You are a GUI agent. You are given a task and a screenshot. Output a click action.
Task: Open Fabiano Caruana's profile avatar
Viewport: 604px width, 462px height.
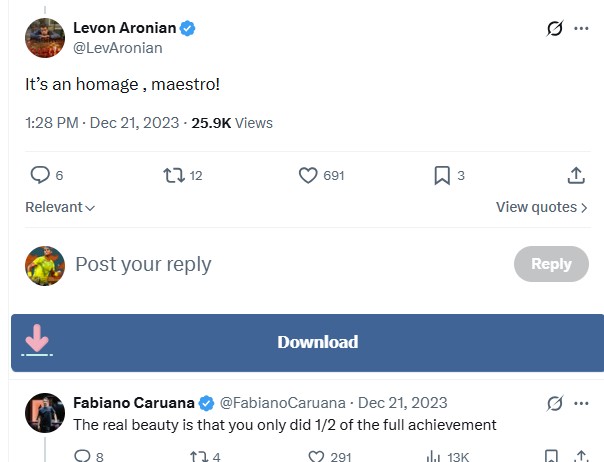point(45,413)
